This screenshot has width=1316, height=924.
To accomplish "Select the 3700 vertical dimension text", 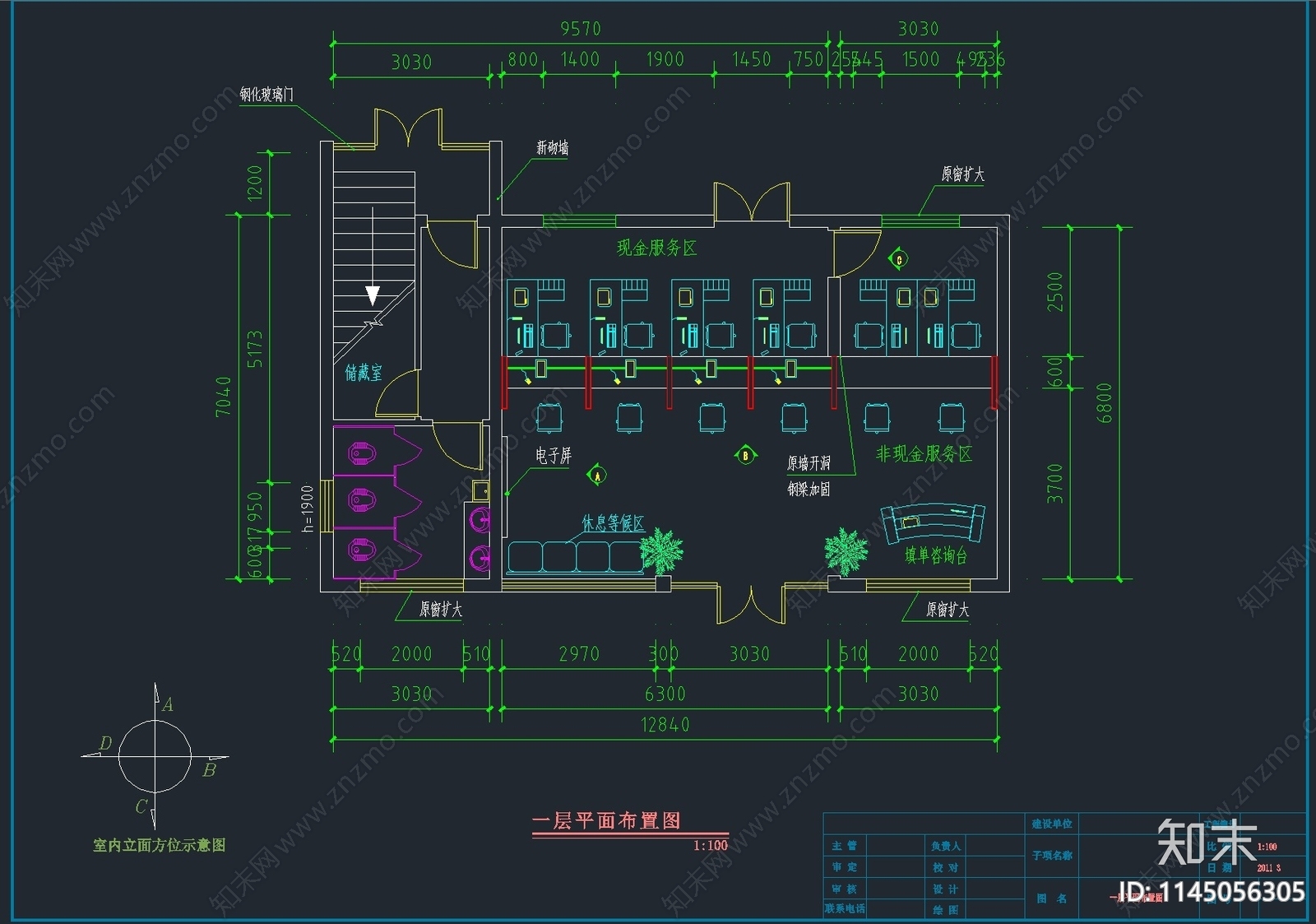I will tap(1055, 484).
